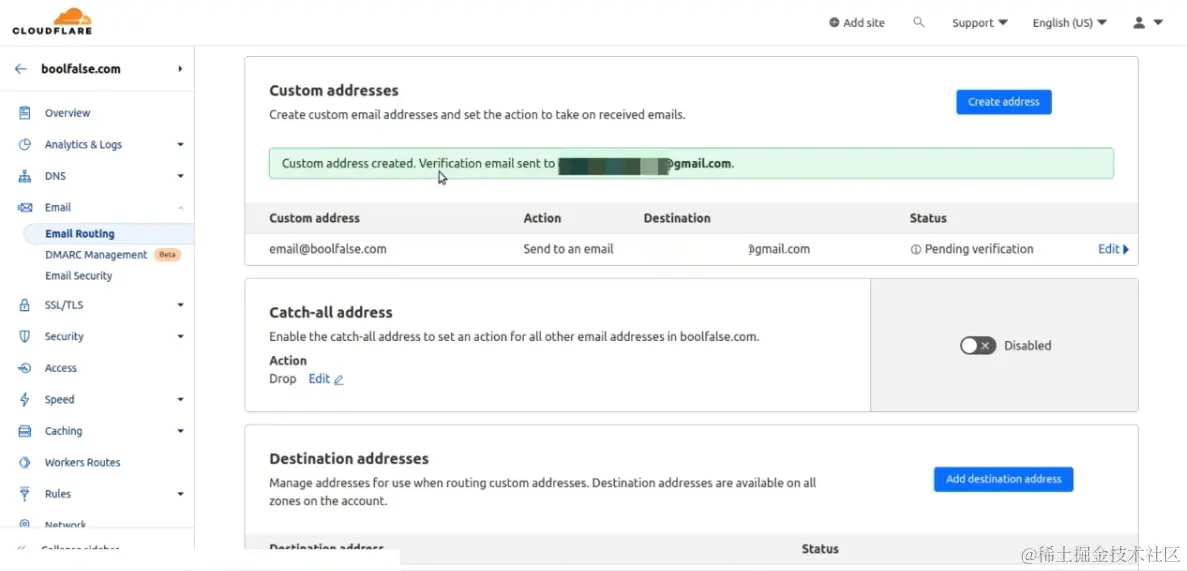Click the Destination addresses heading
This screenshot has width=1187, height=571.
[349, 459]
